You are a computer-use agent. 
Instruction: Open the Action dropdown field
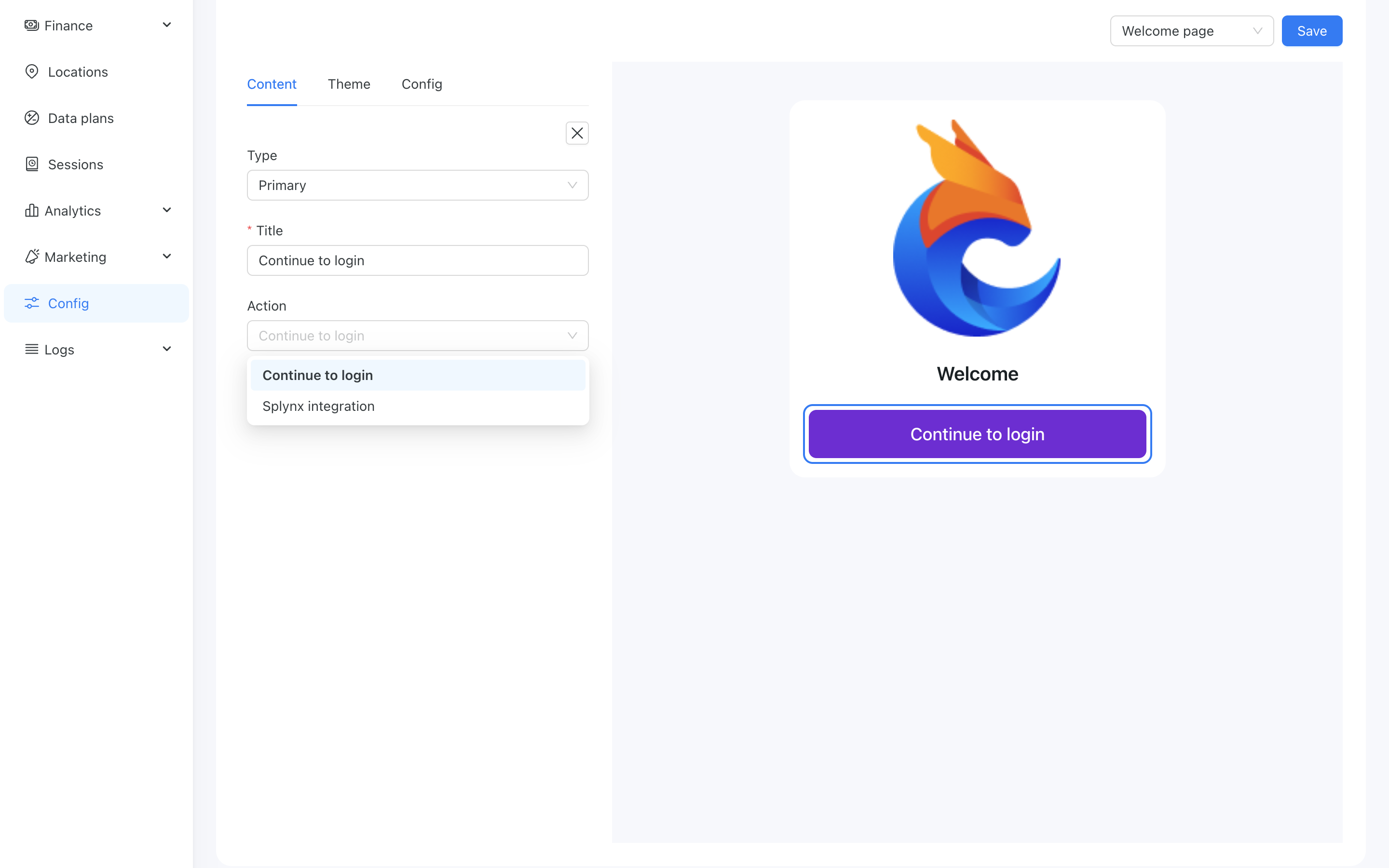click(x=417, y=336)
